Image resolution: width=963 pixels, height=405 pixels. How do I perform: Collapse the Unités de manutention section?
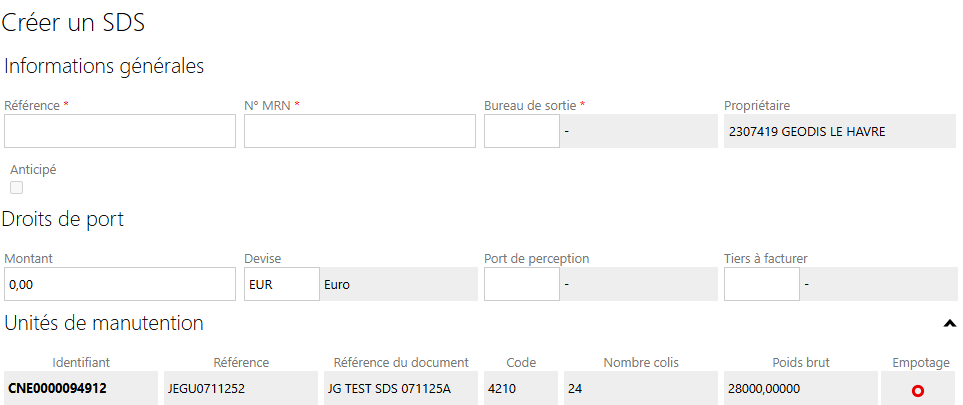pos(949,323)
